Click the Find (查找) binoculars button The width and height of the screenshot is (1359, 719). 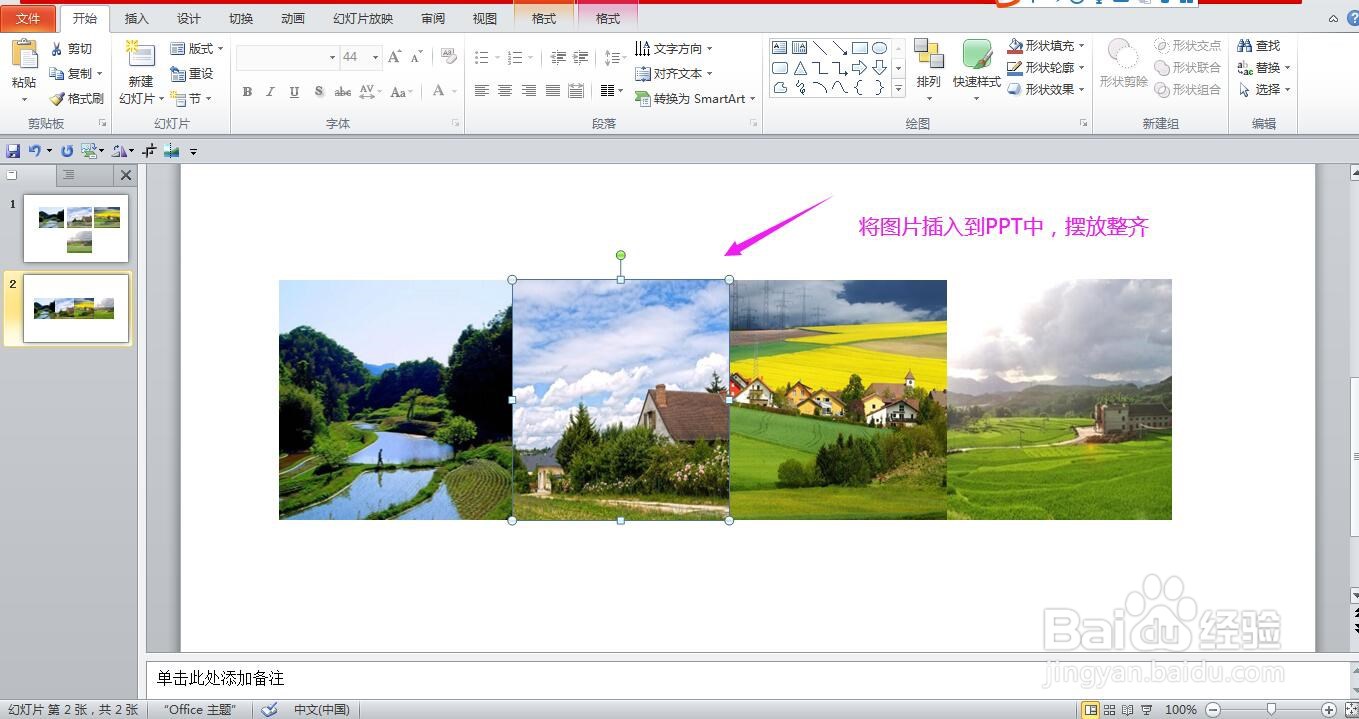coord(1259,46)
